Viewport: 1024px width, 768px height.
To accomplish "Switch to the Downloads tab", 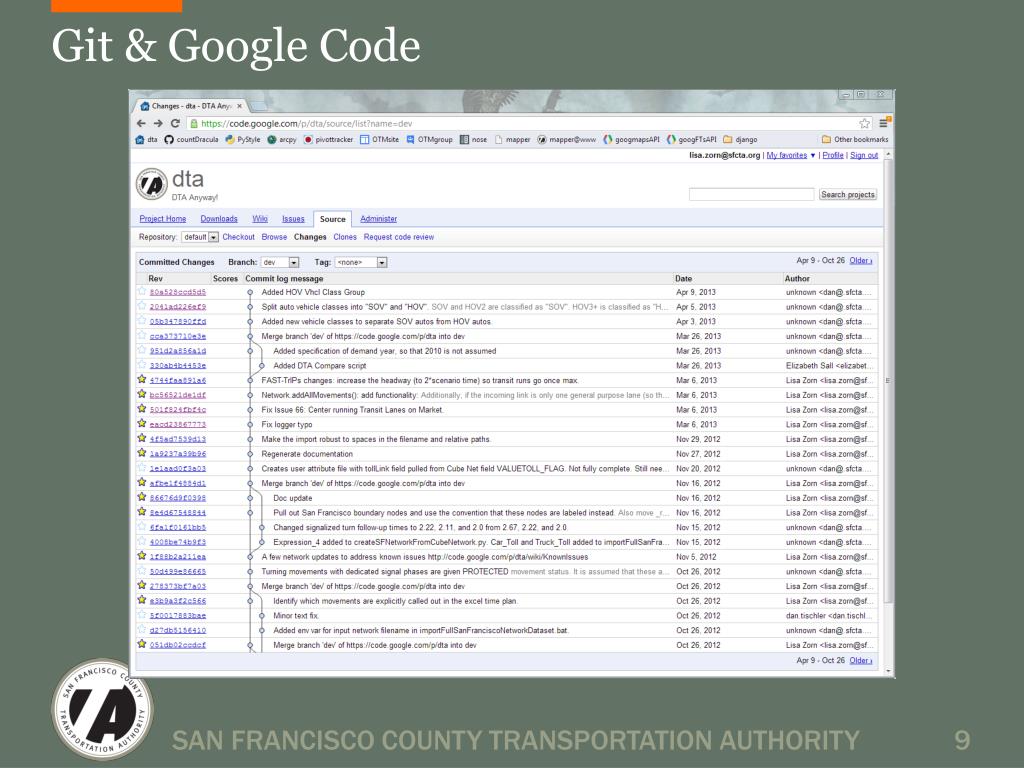I will (x=219, y=219).
